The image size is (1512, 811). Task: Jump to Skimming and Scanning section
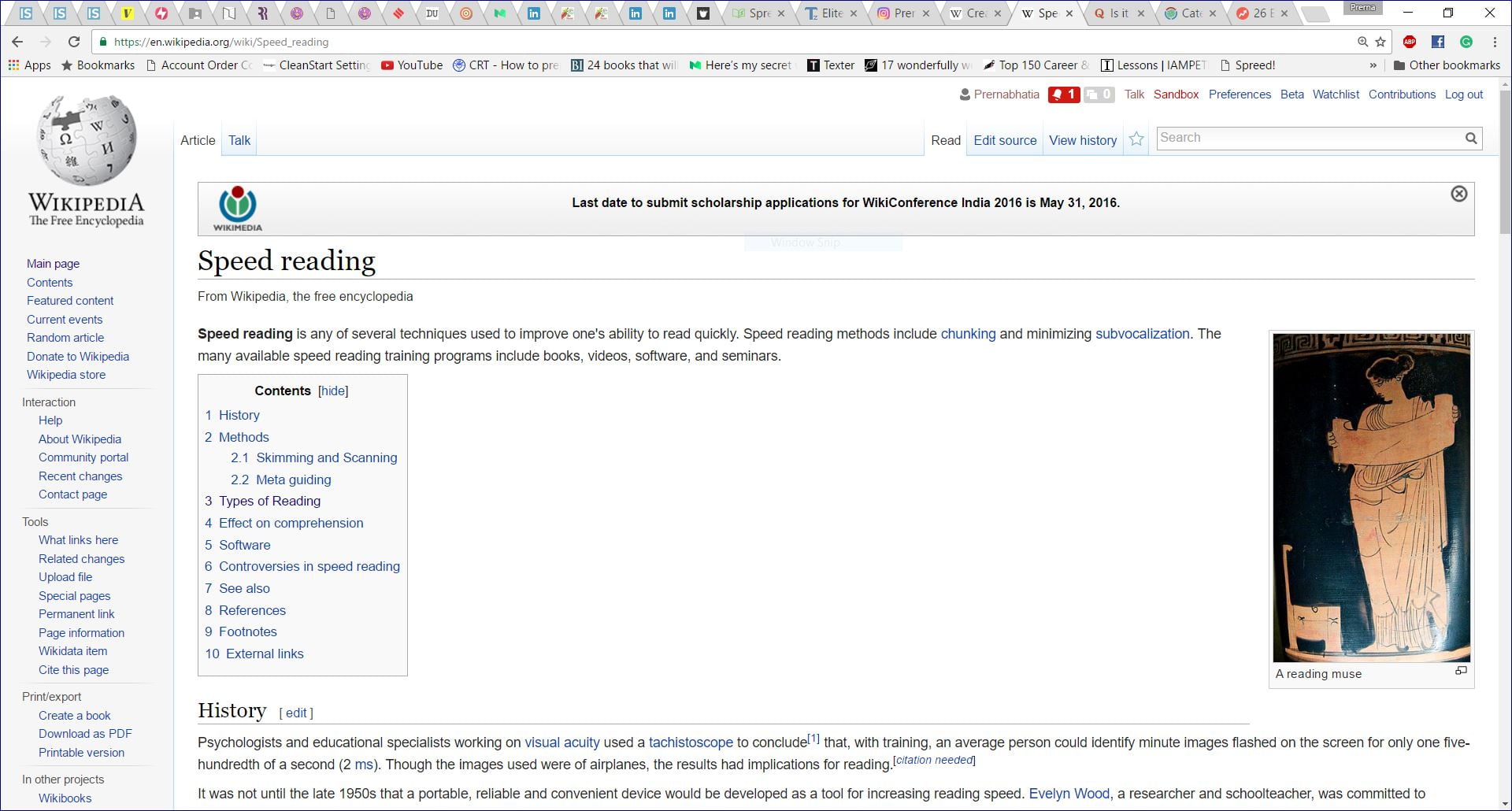(x=326, y=457)
